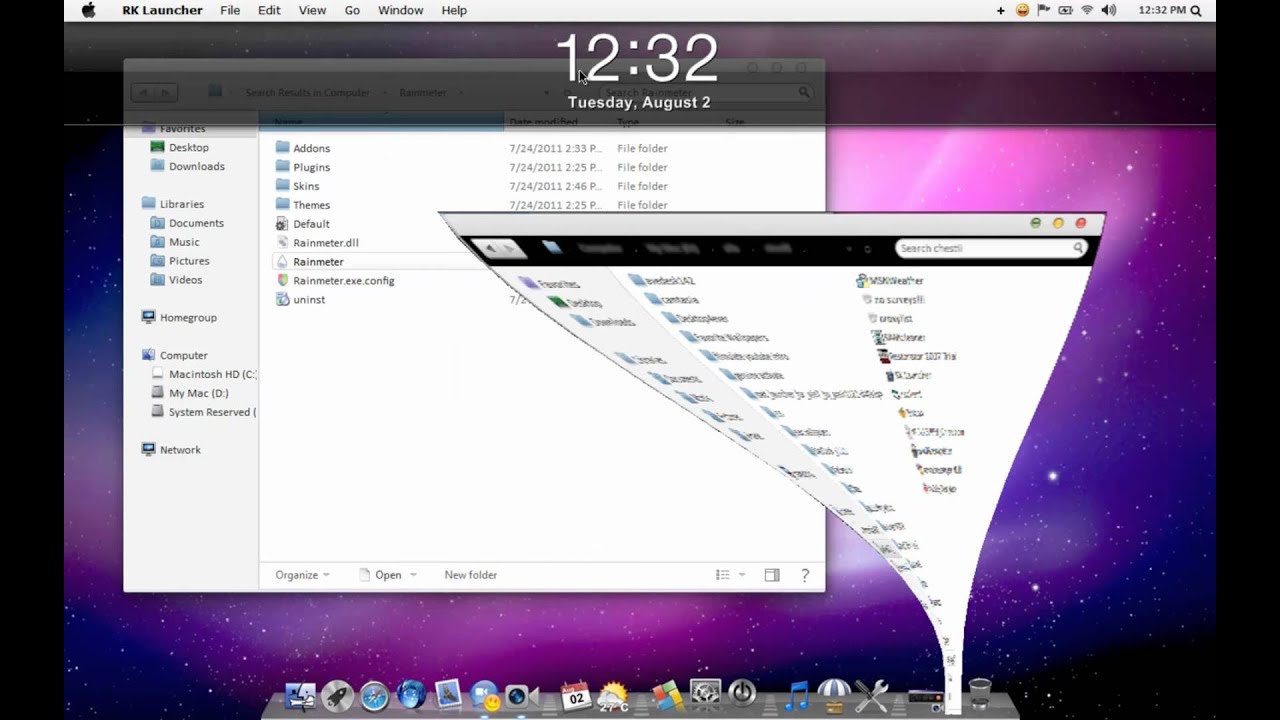1280x720 pixels.
Task: Click the Spotlight magnifier in menu bar
Action: [x=1196, y=10]
